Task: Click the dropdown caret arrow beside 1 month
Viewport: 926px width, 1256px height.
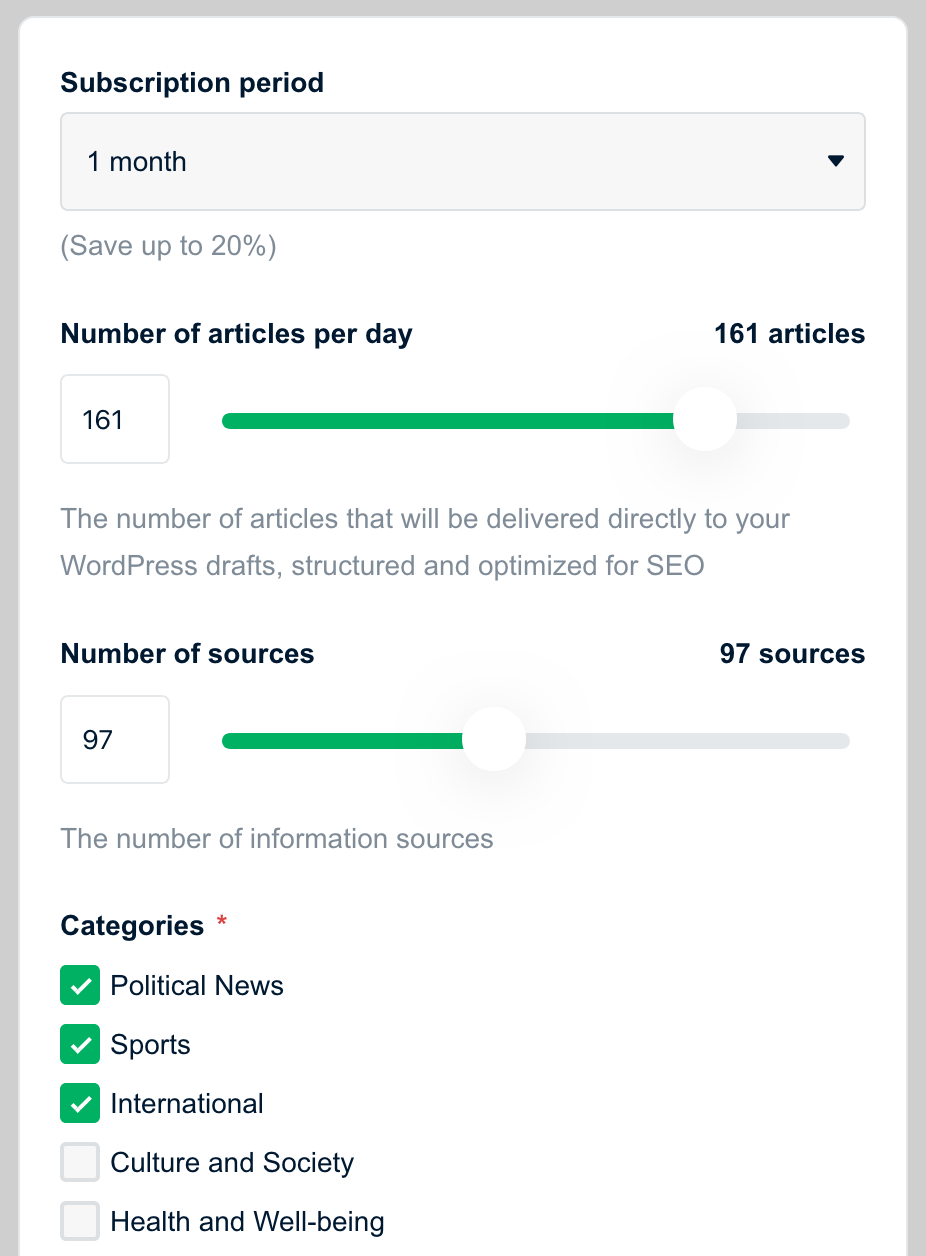Action: (x=836, y=162)
